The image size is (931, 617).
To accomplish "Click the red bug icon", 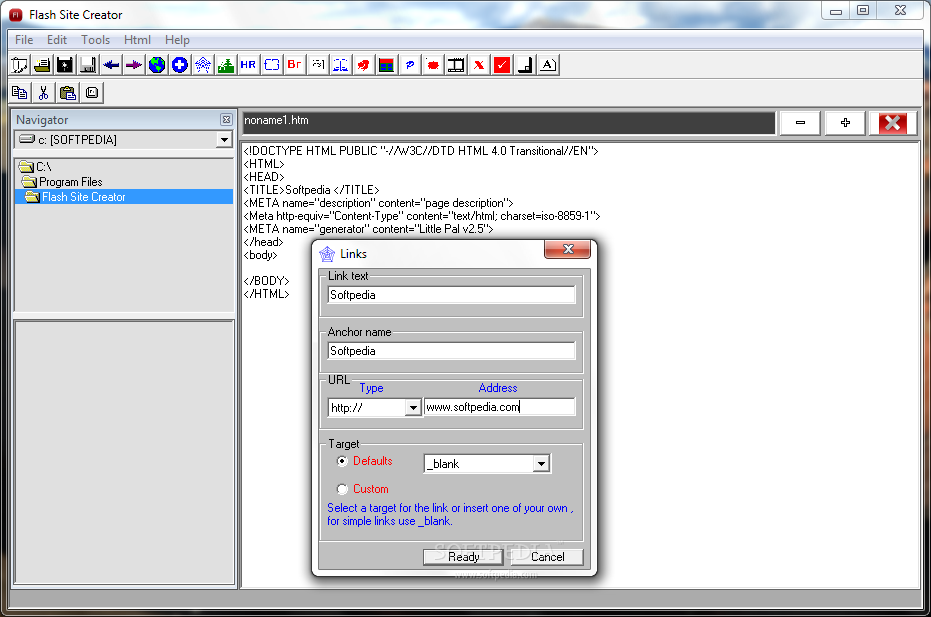I will [432, 65].
